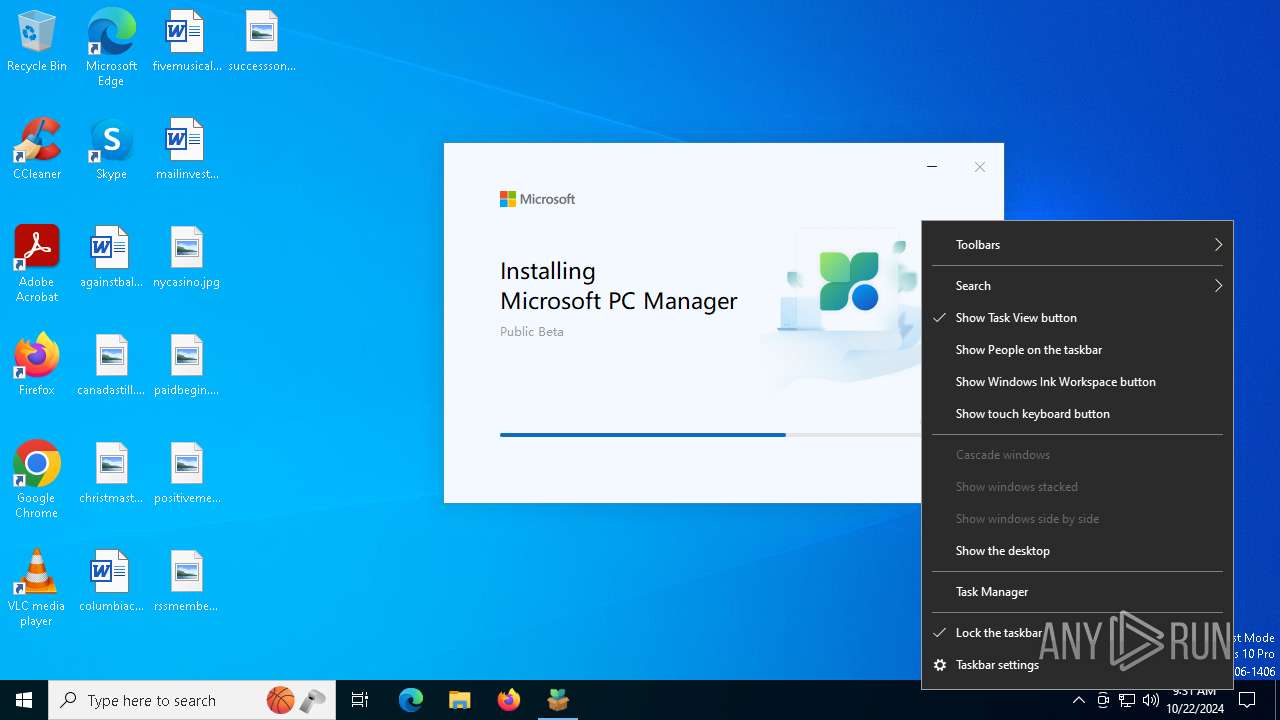
Task: Enable Show touch keyboard button
Action: [x=1077, y=414]
